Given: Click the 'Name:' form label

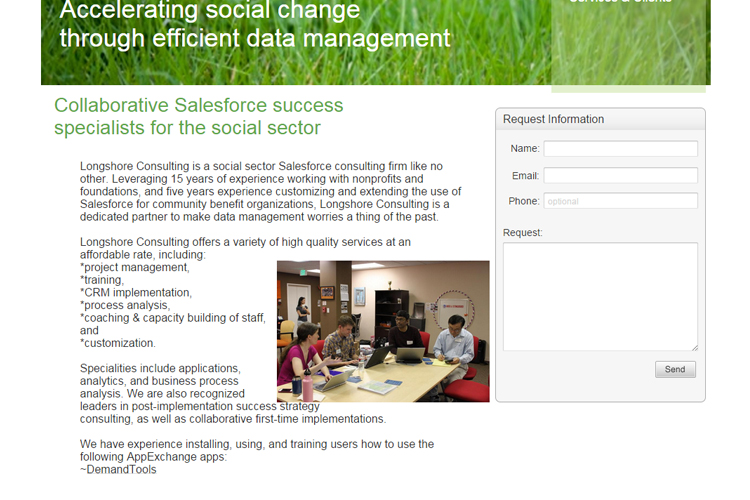Looking at the screenshot, I should coord(525,149).
